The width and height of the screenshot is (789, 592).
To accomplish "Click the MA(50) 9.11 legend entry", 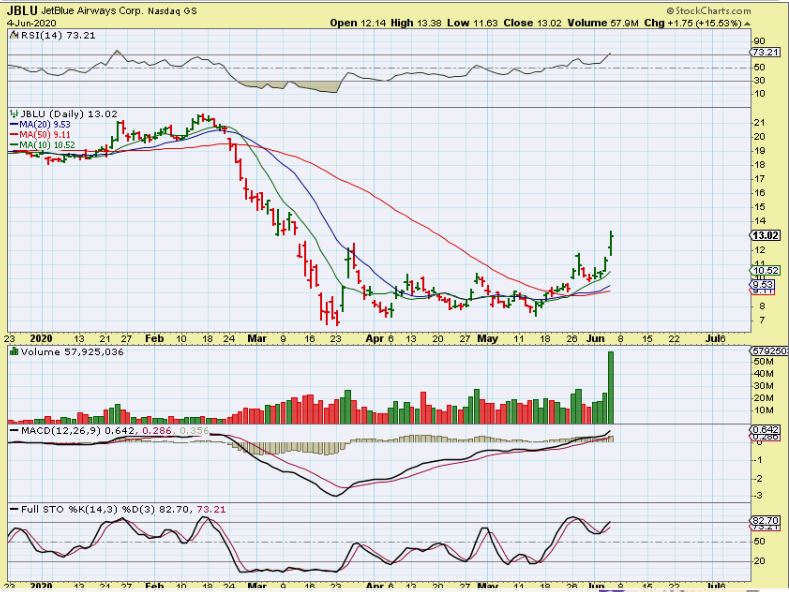I will coord(41,135).
